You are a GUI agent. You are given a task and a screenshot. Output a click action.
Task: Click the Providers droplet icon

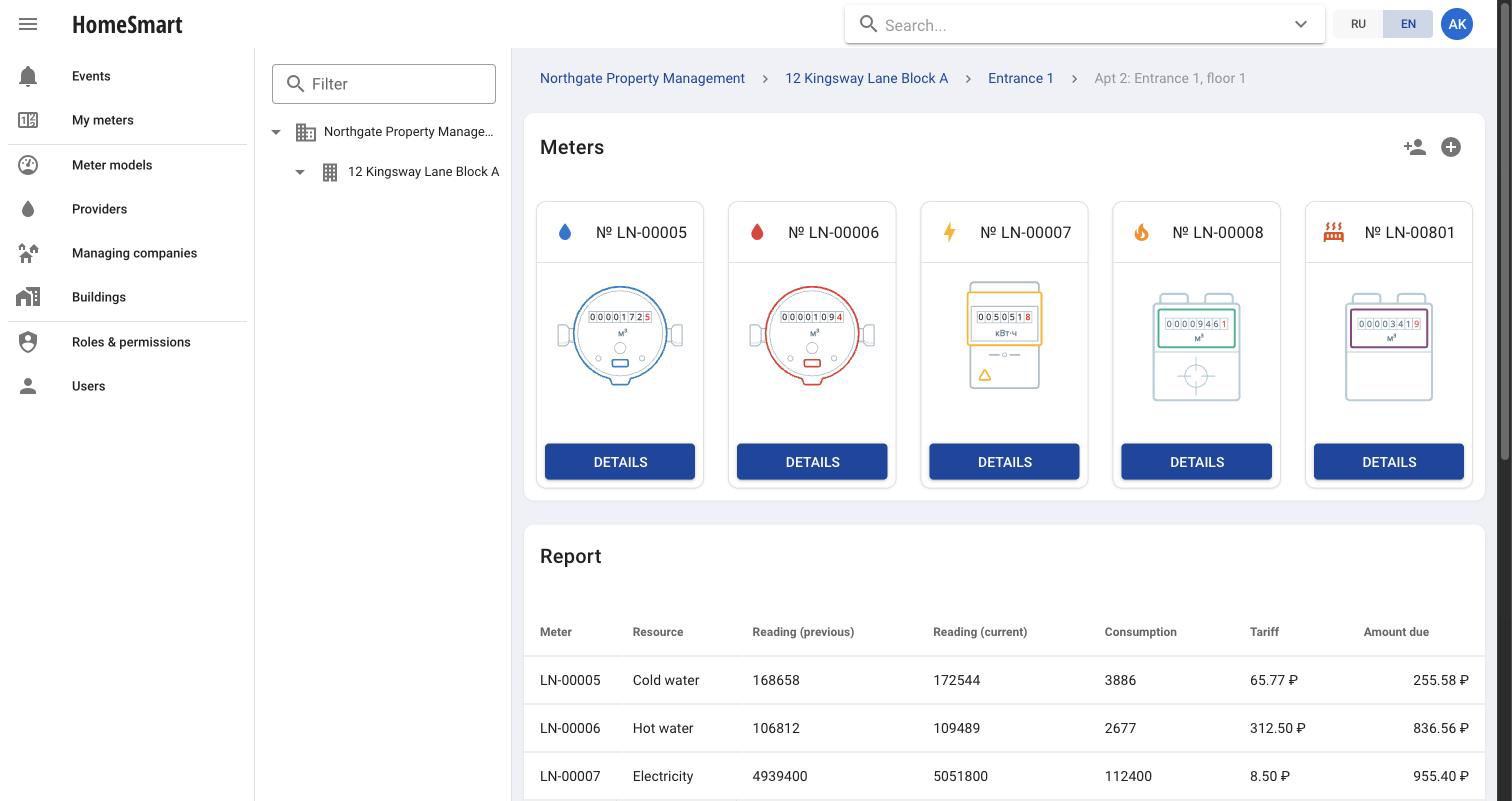point(28,209)
